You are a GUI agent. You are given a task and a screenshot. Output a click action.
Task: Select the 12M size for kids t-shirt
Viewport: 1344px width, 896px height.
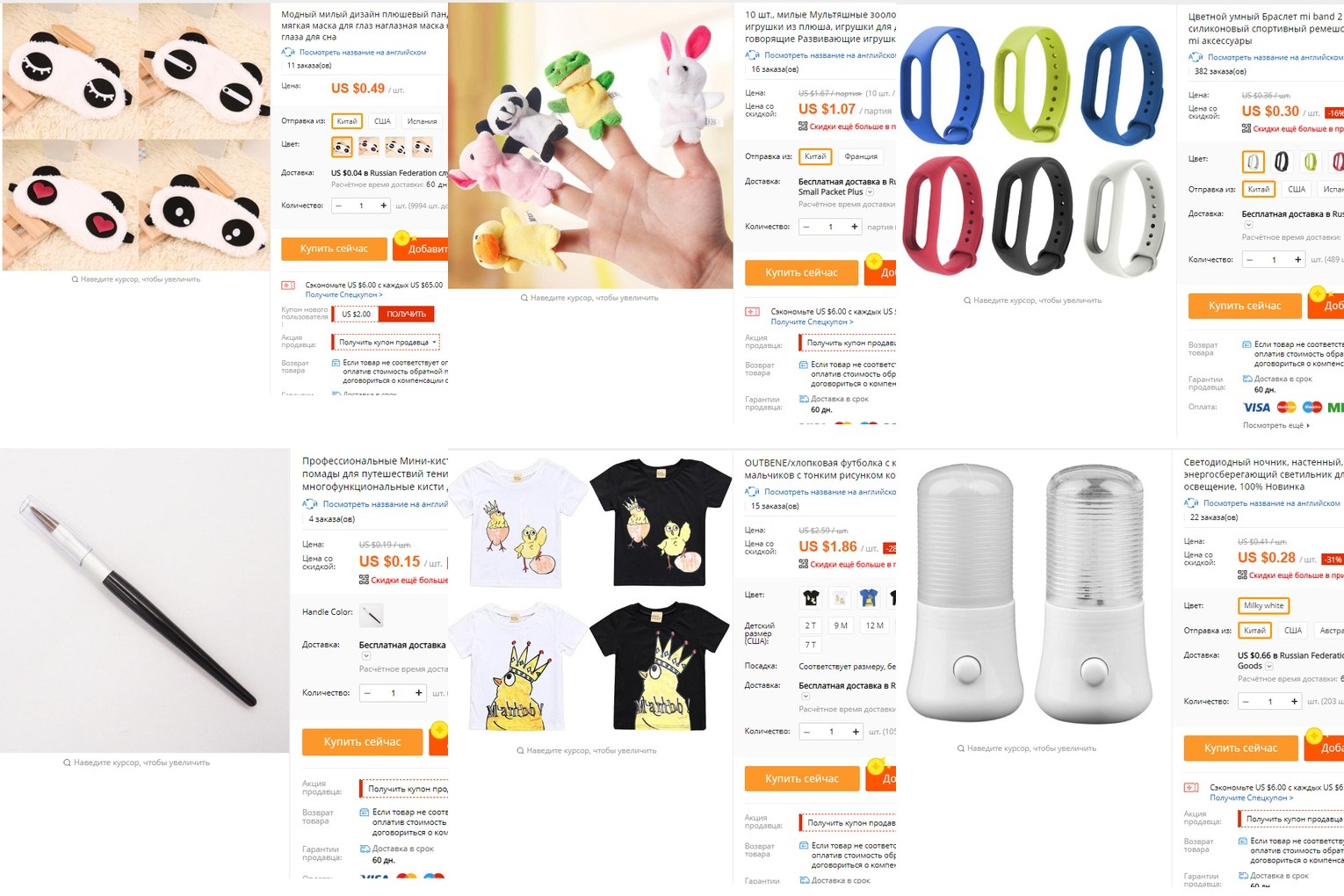(x=875, y=625)
